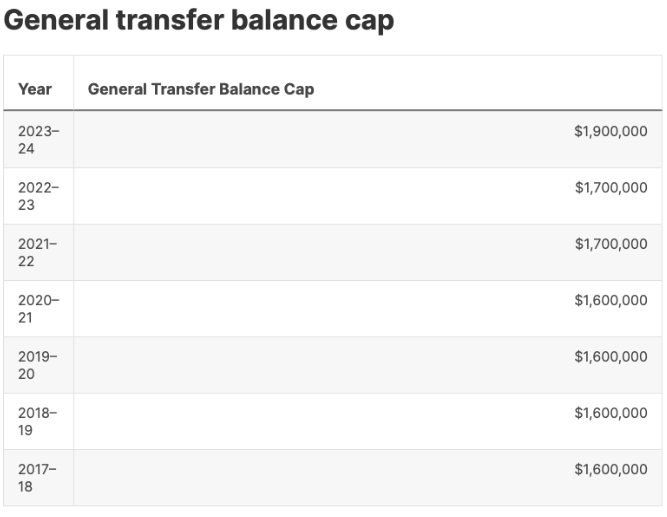Select the 2020–21 year cell

38,309
